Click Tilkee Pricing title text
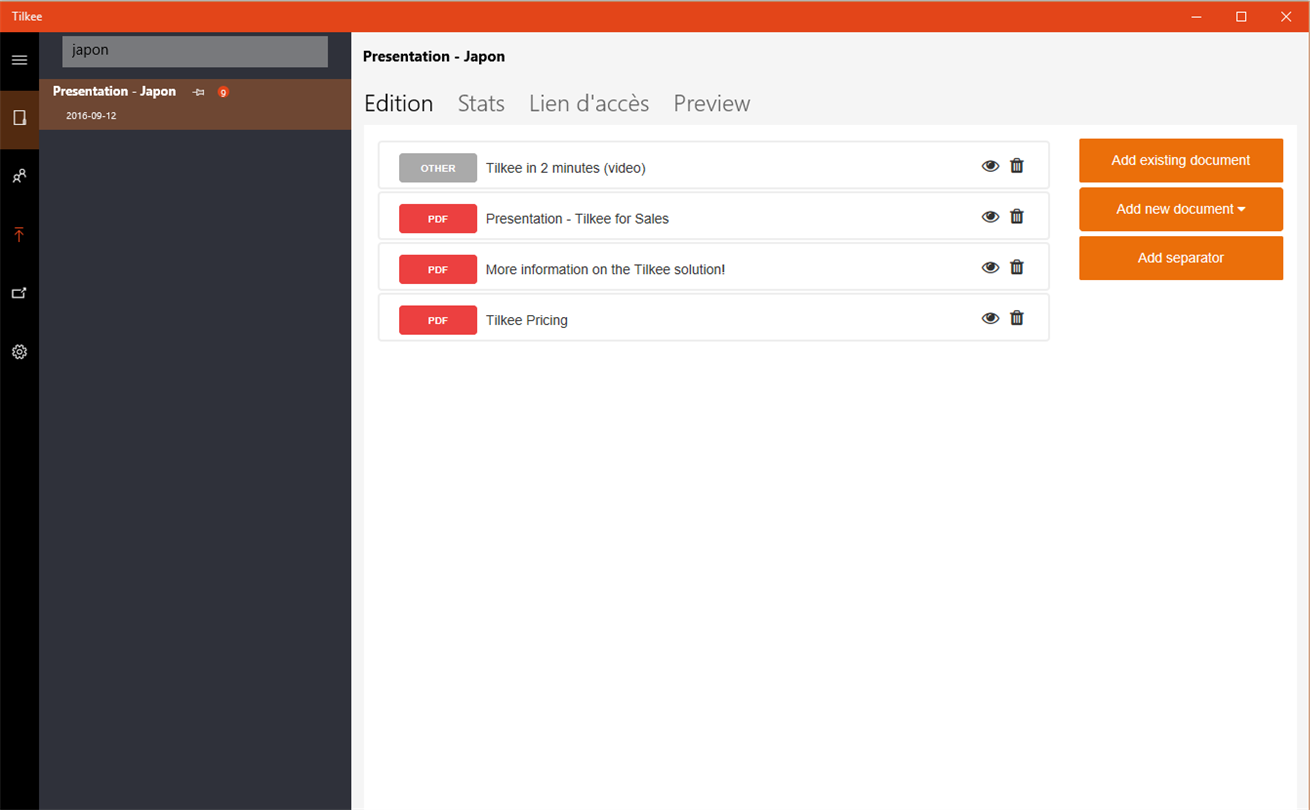 point(527,320)
